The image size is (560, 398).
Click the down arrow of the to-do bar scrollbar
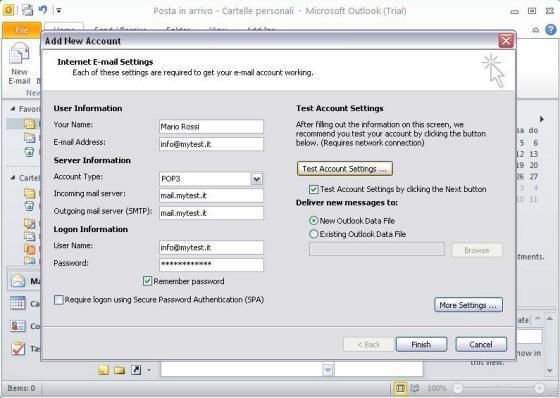[x=550, y=371]
